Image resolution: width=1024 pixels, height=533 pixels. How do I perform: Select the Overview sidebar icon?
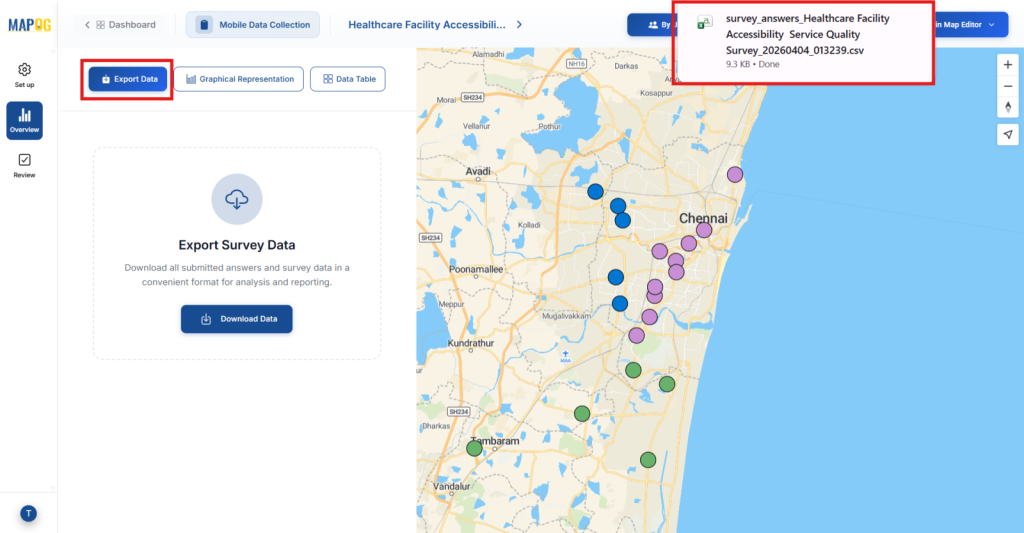(24, 121)
